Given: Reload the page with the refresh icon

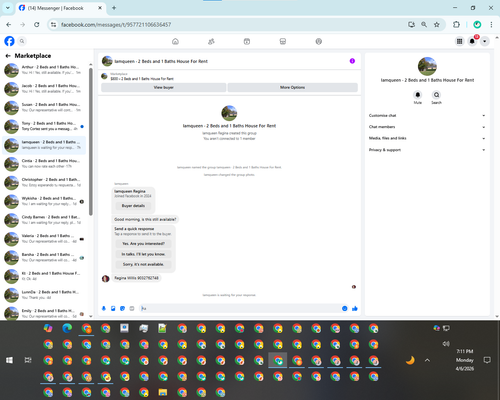Looking at the screenshot, I should point(37,25).
